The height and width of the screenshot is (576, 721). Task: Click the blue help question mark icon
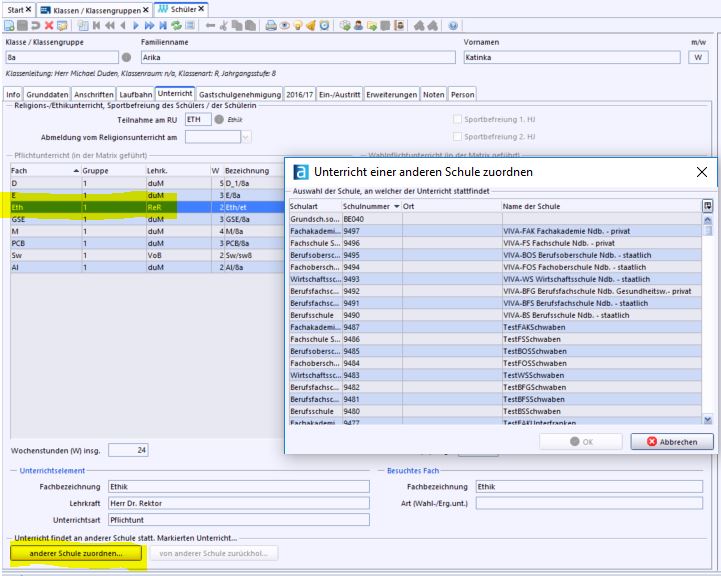coord(453,26)
